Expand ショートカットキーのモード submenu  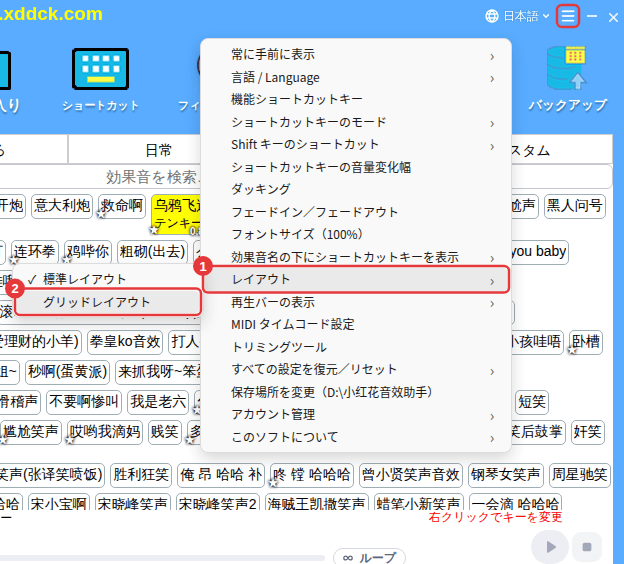pyautogui.click(x=356, y=122)
